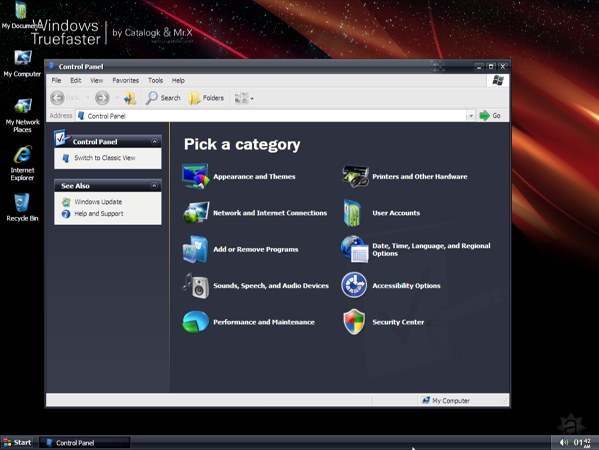Collapse the Control Panel side section

154,141
